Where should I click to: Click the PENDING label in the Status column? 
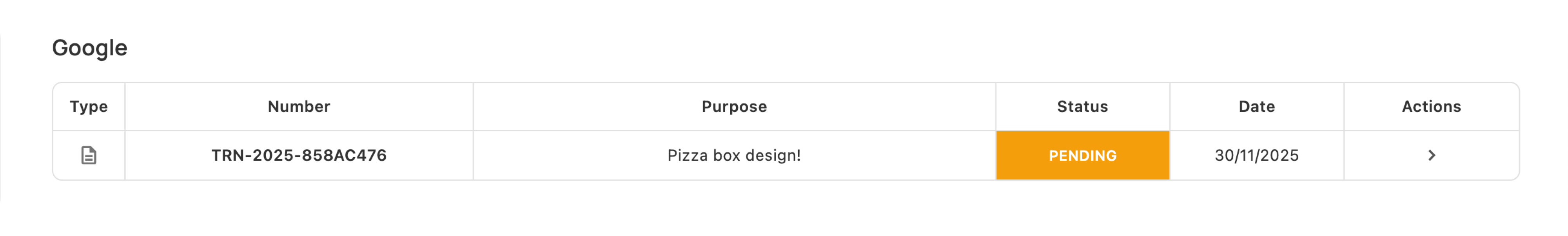pyautogui.click(x=1082, y=155)
